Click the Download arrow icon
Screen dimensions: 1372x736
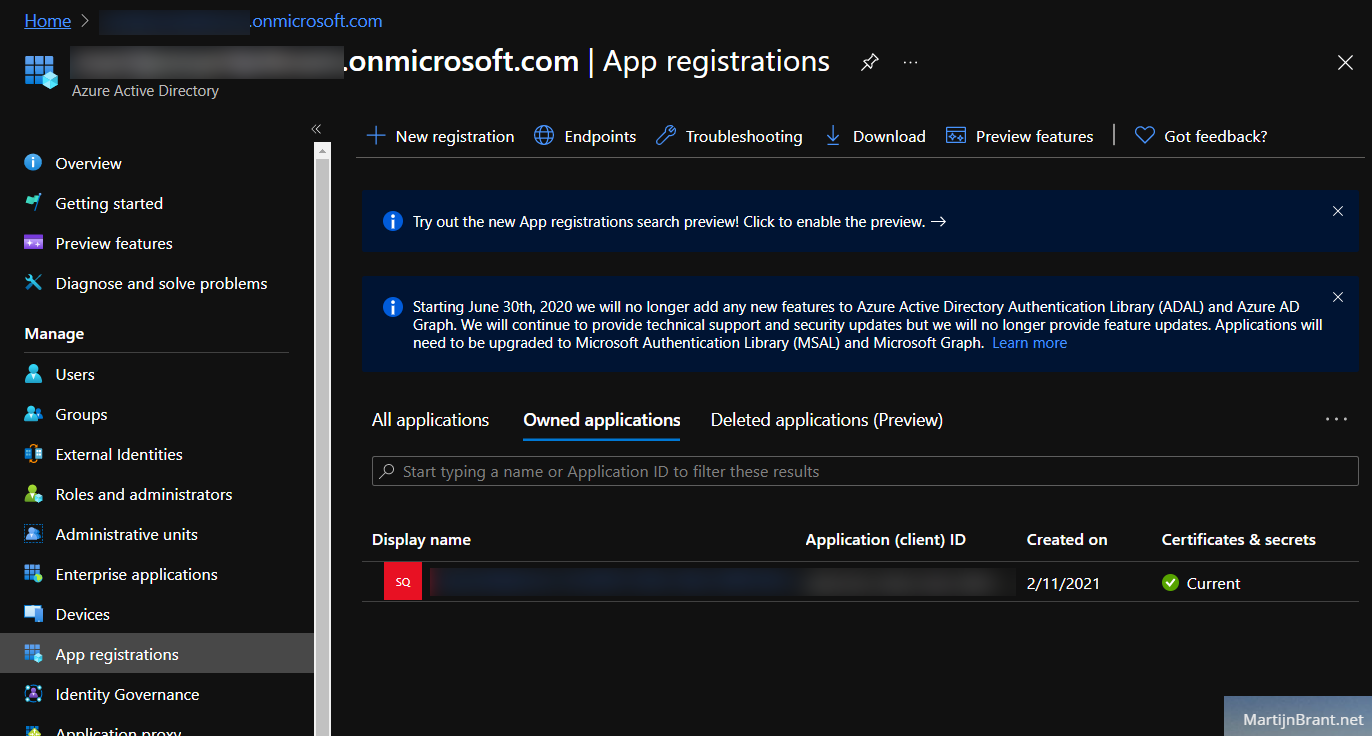point(833,136)
